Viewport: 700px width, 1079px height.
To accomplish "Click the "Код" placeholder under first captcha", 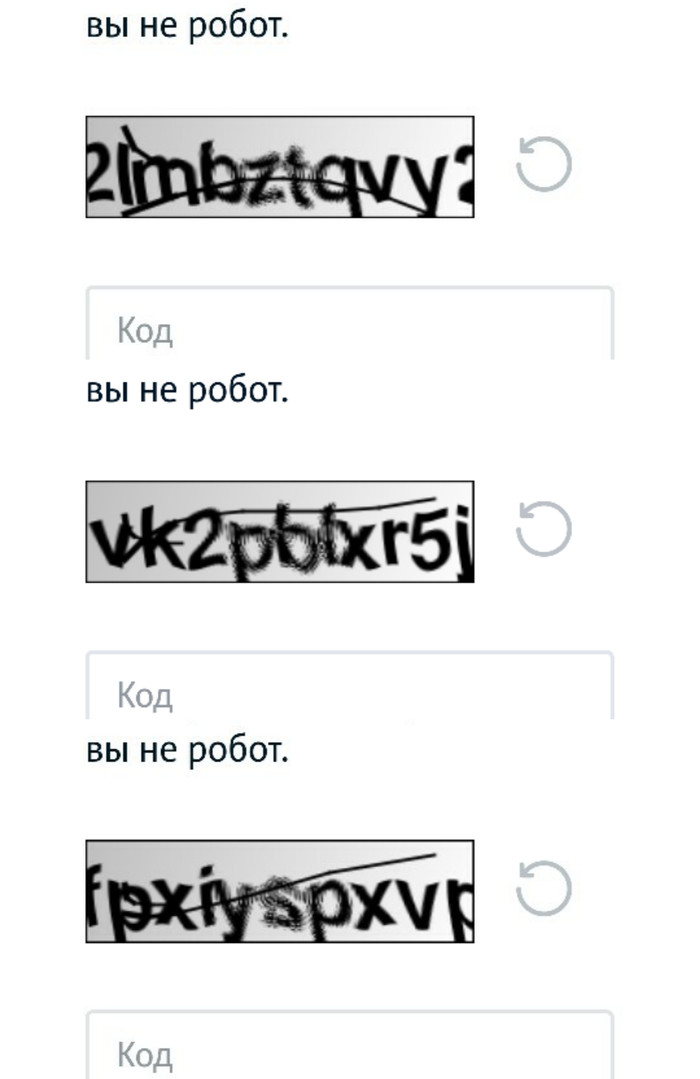I will pyautogui.click(x=145, y=331).
